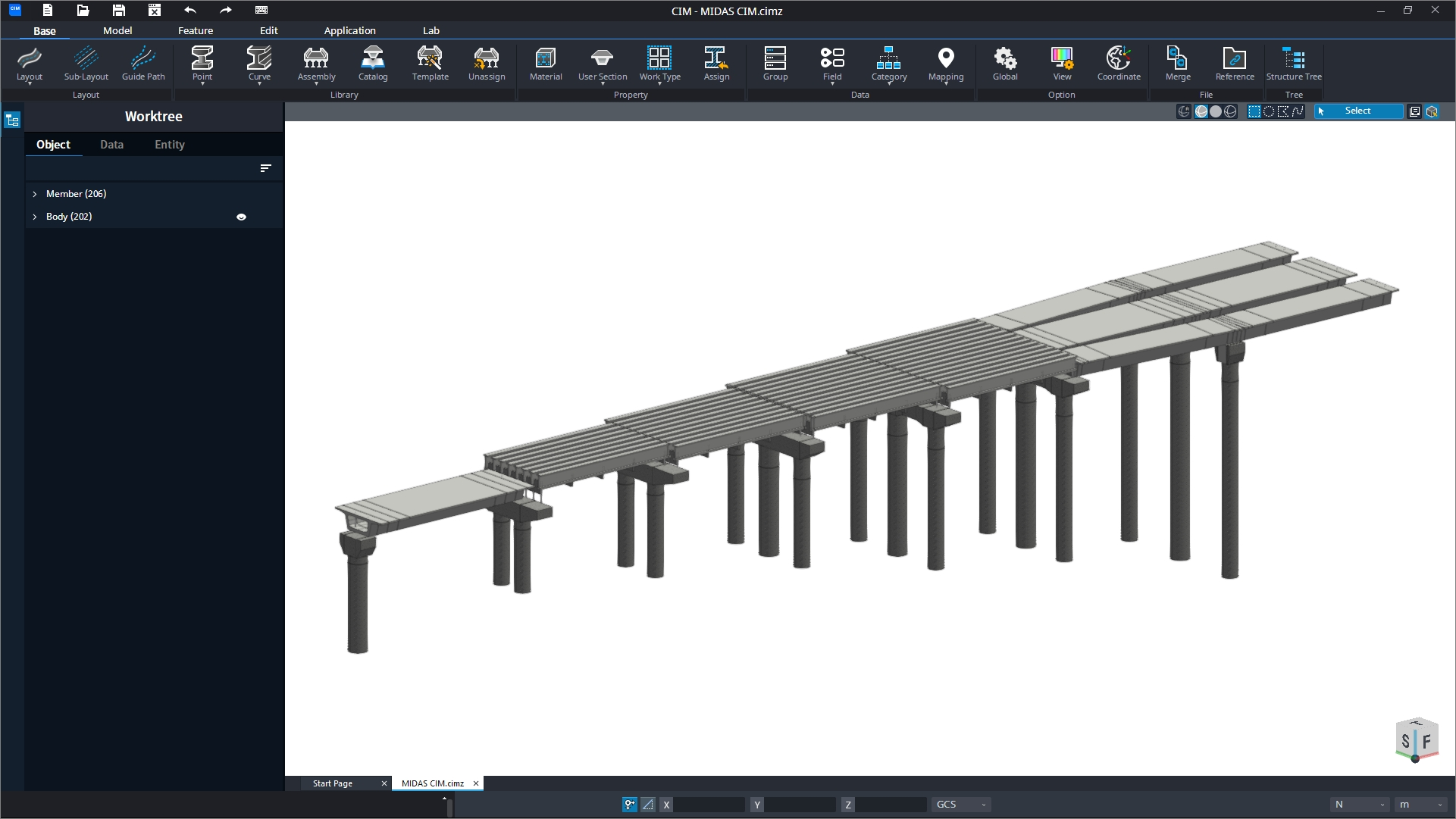Select the Guide Path layout tool
Image resolution: width=1456 pixels, height=819 pixels.
click(x=143, y=64)
